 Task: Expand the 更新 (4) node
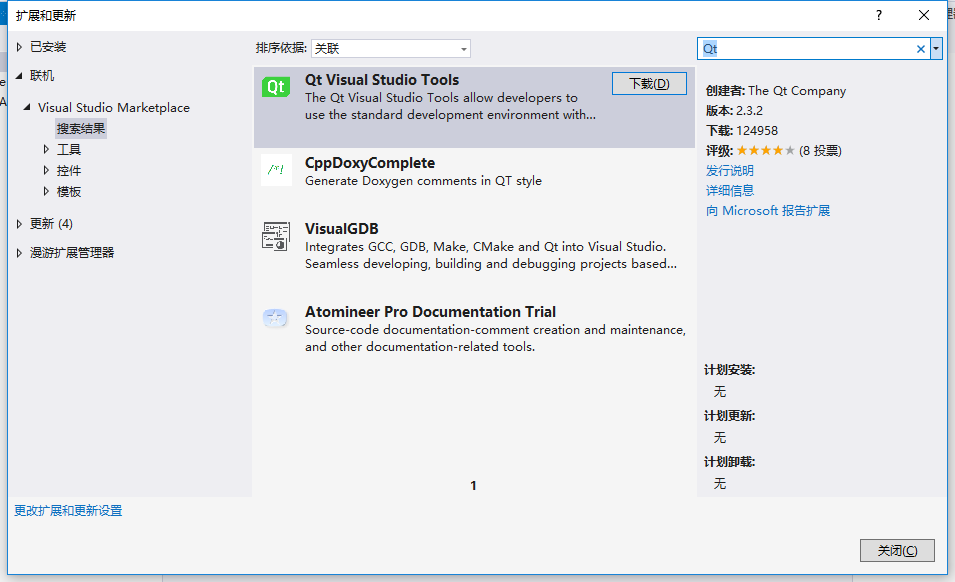19,224
